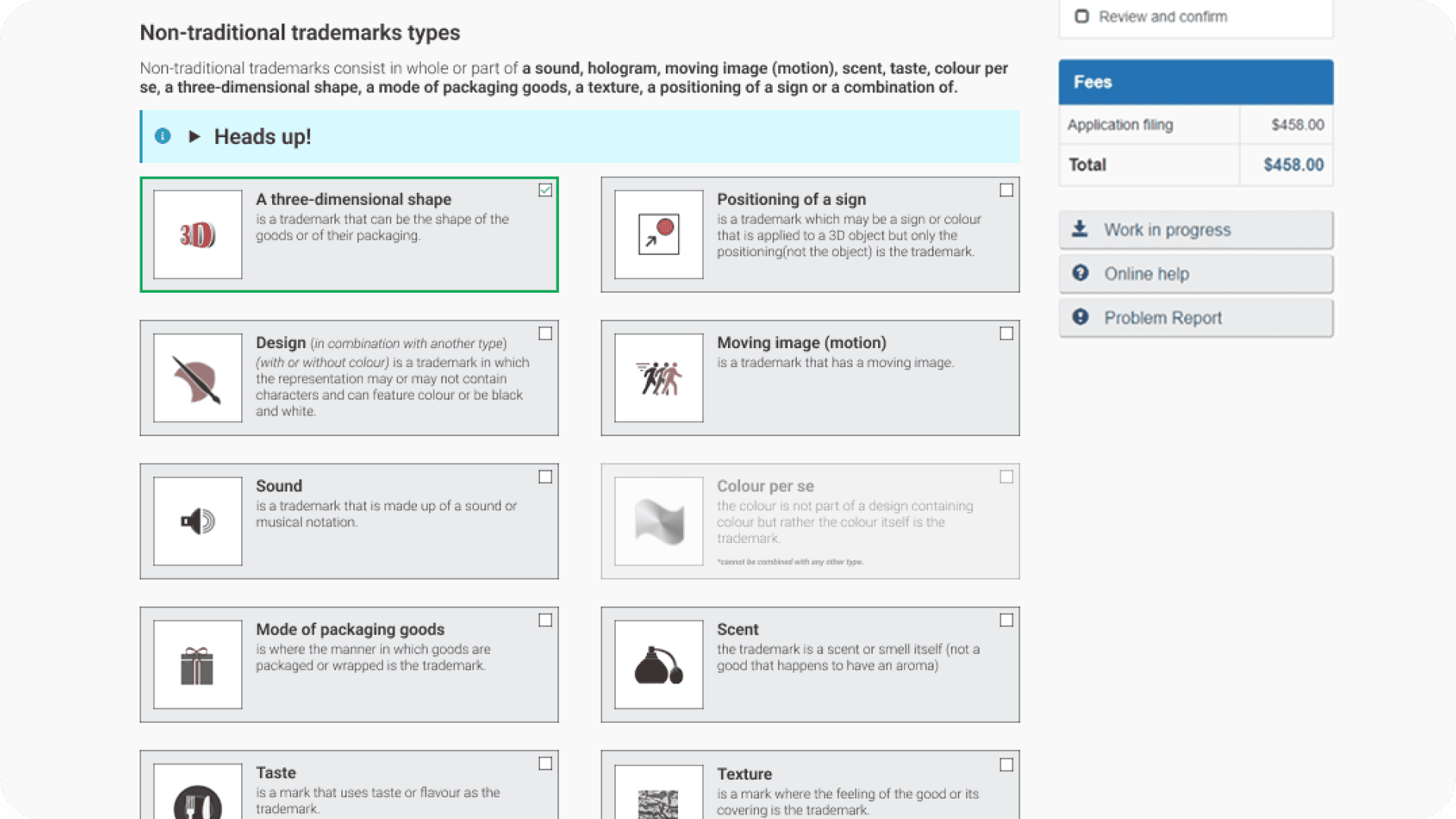Click the 'Mode of packaging goods' title
Image resolution: width=1456 pixels, height=819 pixels.
pos(350,629)
